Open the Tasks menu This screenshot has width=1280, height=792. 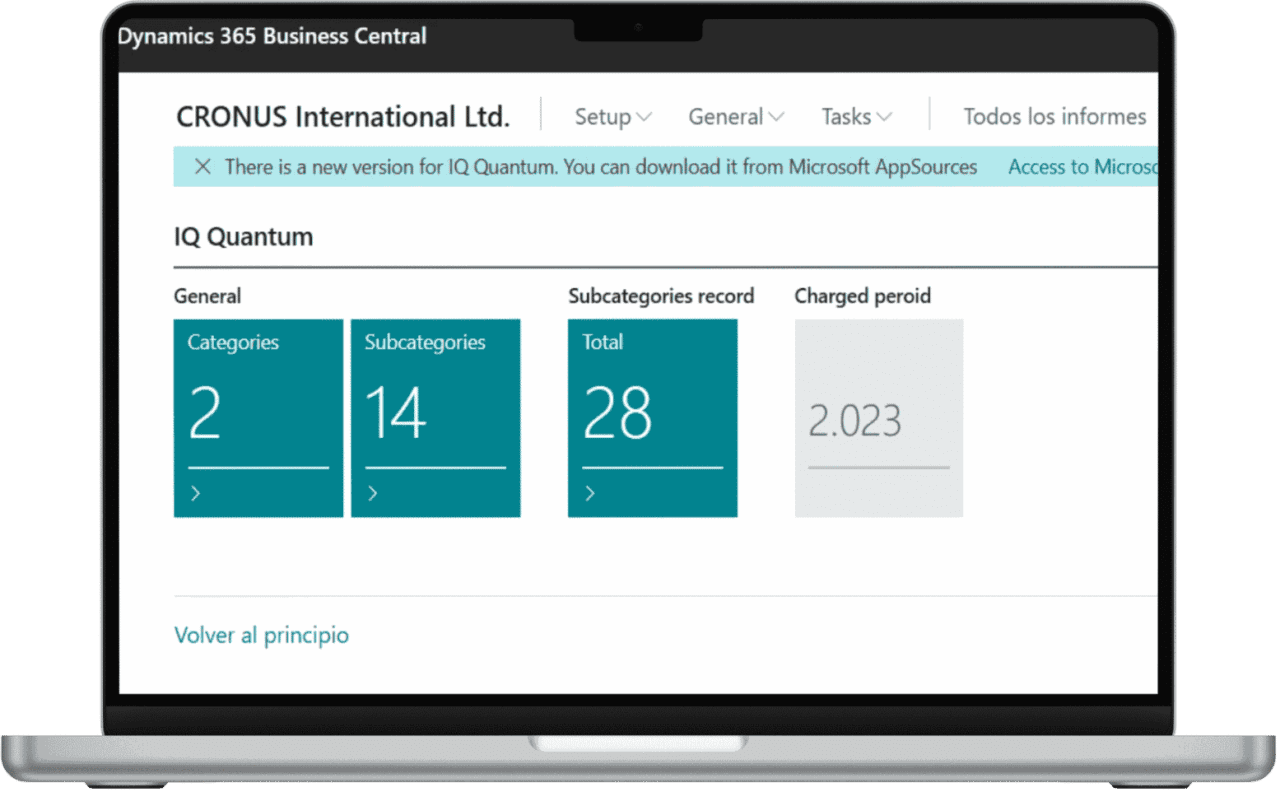point(857,117)
